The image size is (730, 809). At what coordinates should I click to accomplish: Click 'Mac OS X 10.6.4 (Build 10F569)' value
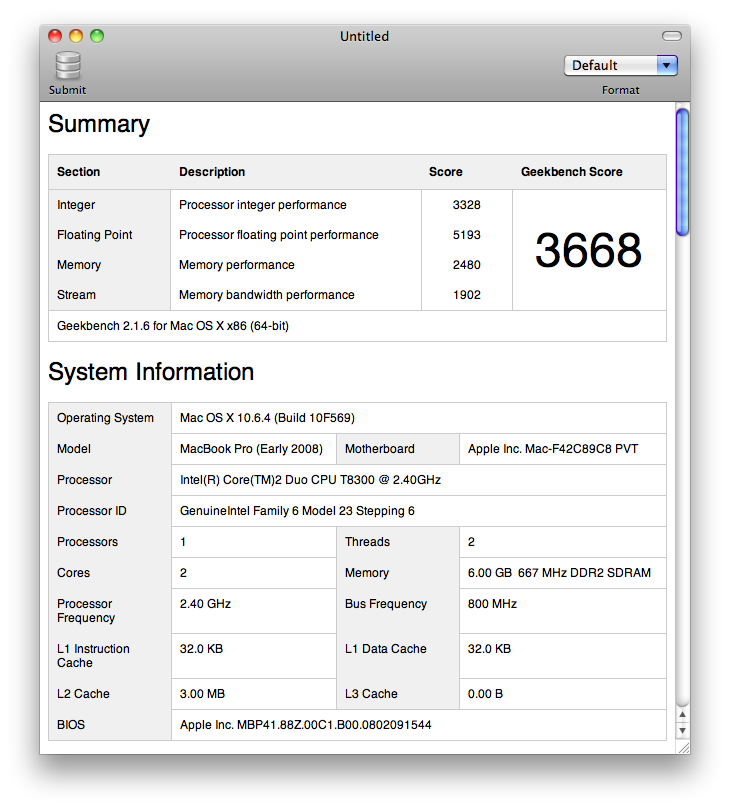[267, 418]
